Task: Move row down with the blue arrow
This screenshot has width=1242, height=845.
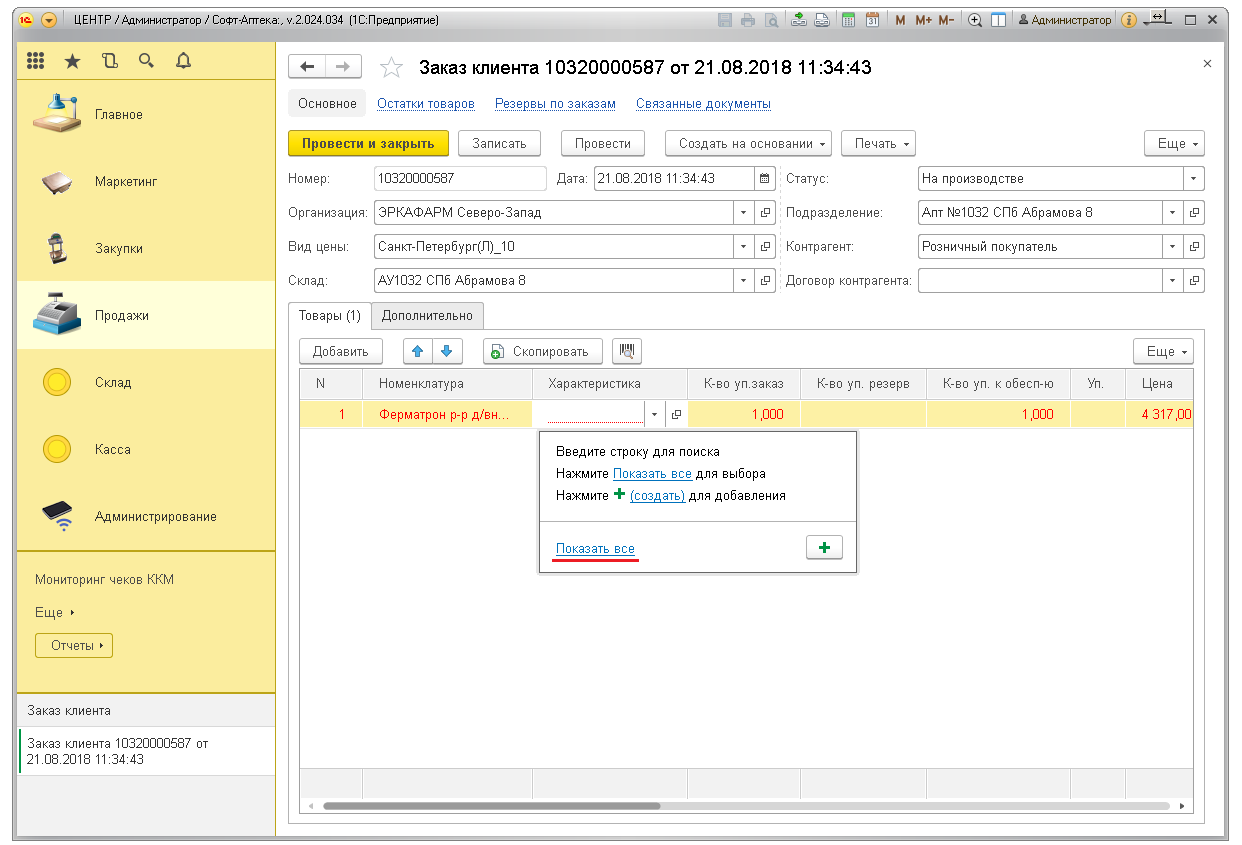Action: 446,351
